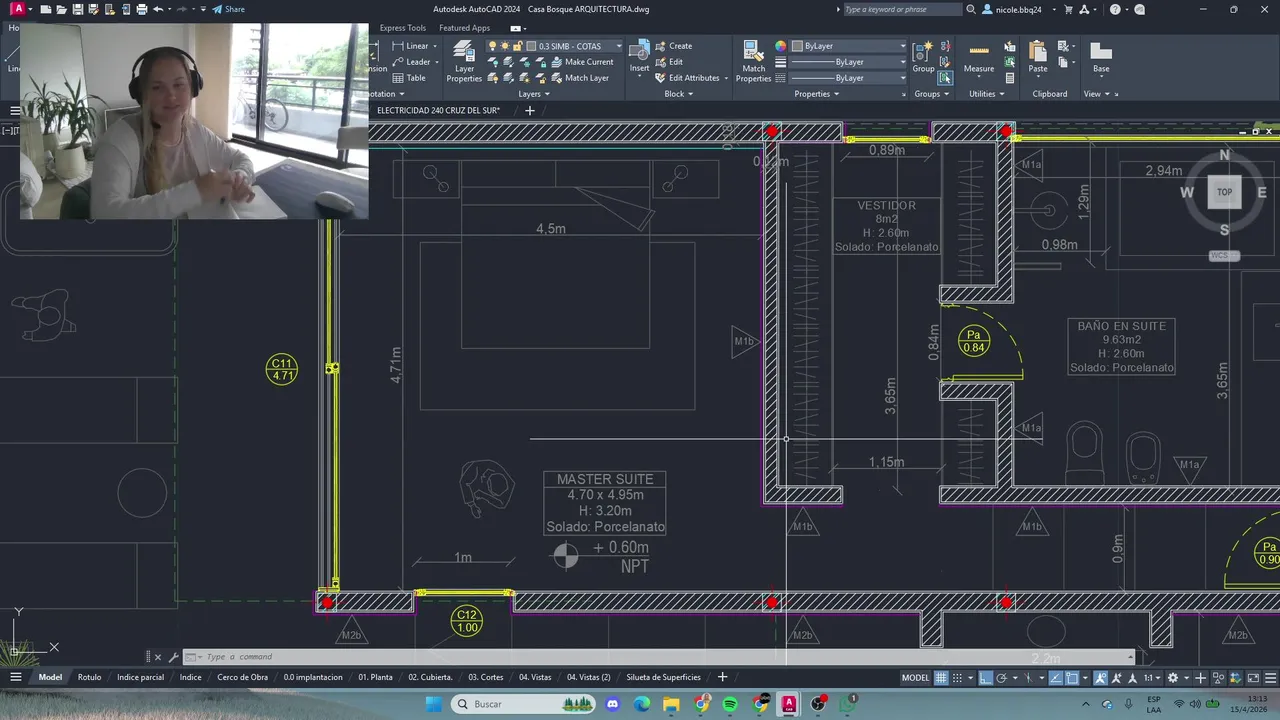The width and height of the screenshot is (1280, 720).
Task: Click the Table tool
Action: (408, 78)
